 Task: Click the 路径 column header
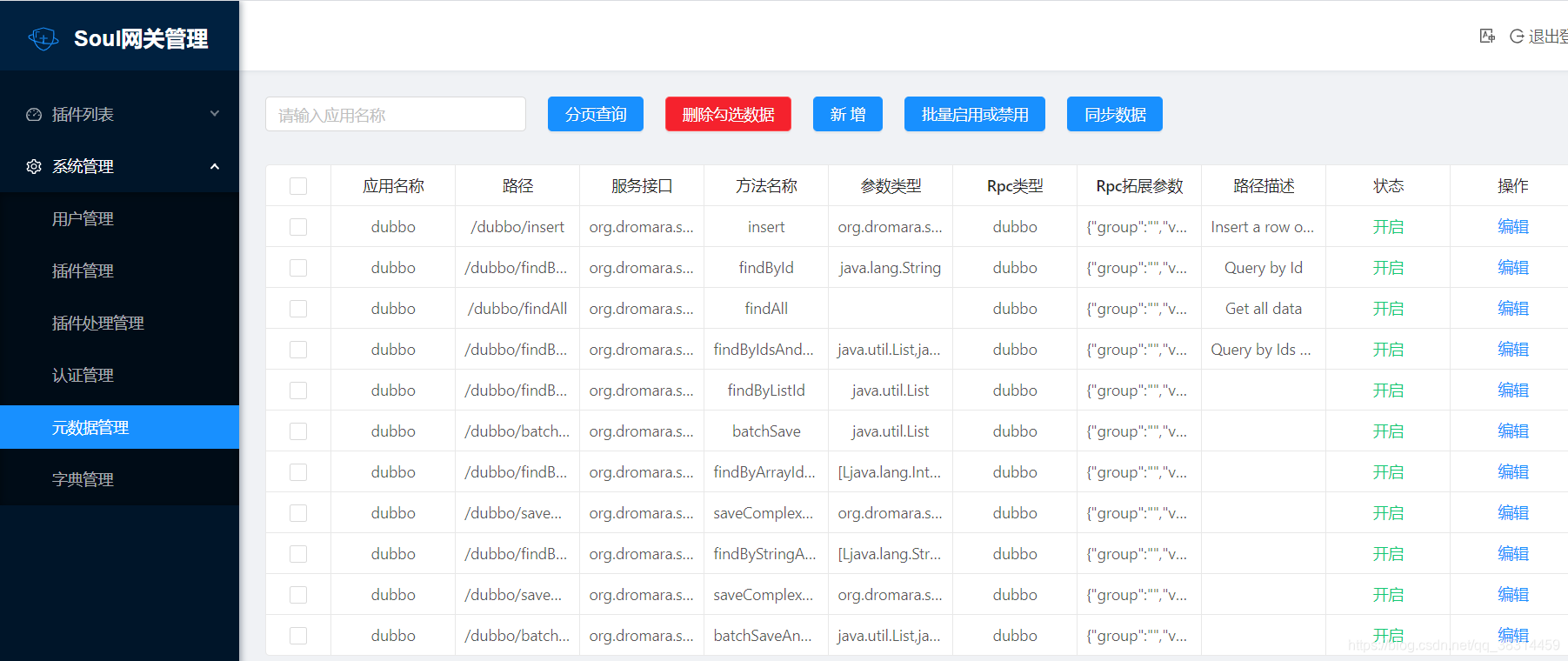[517, 186]
